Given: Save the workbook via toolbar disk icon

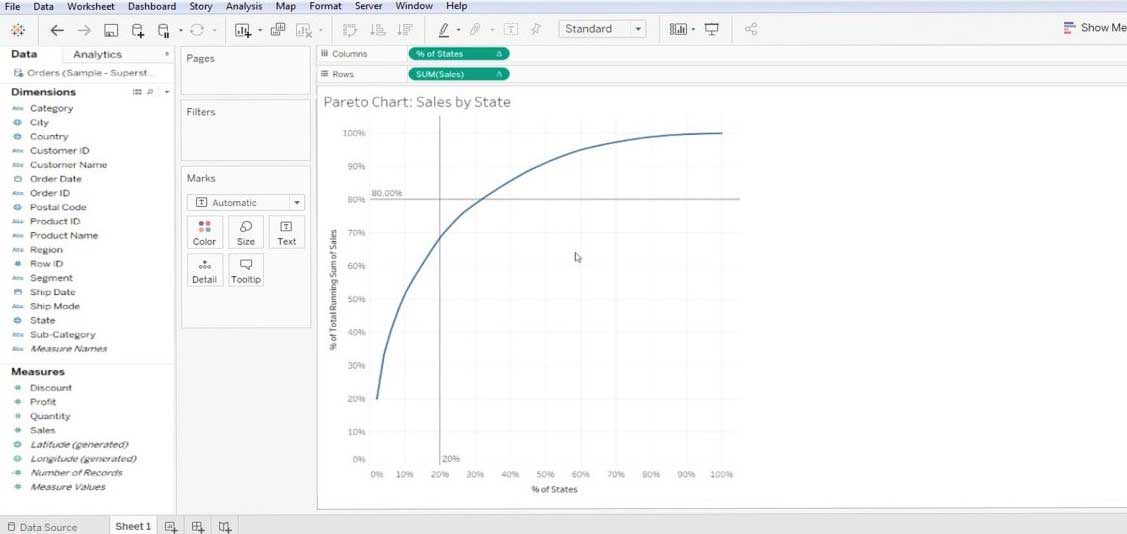Looking at the screenshot, I should tap(111, 30).
